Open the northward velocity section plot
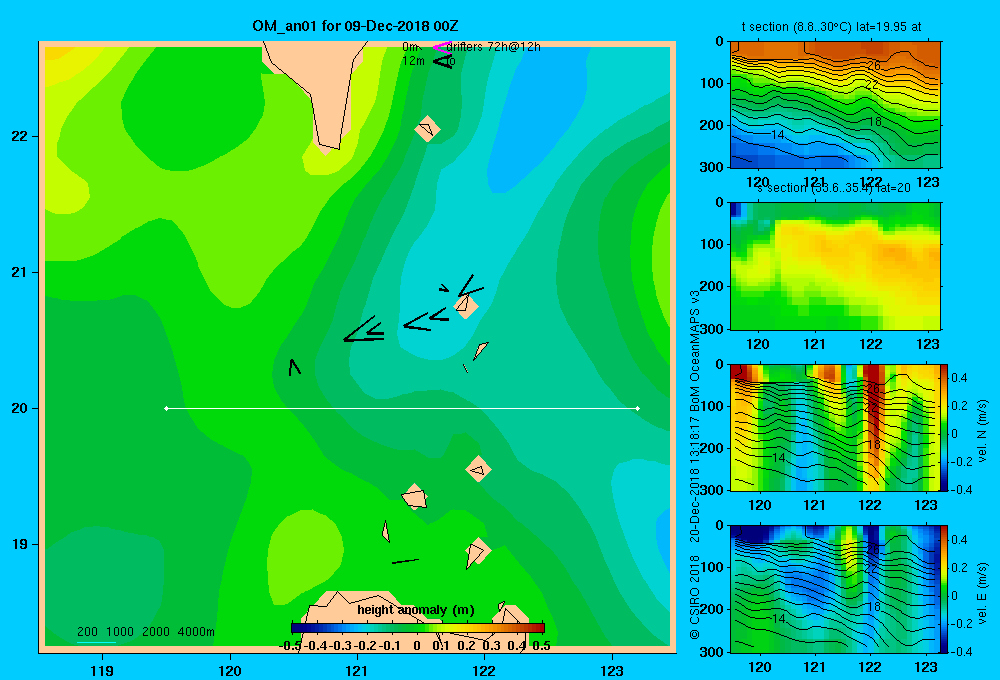 pyautogui.click(x=835, y=427)
